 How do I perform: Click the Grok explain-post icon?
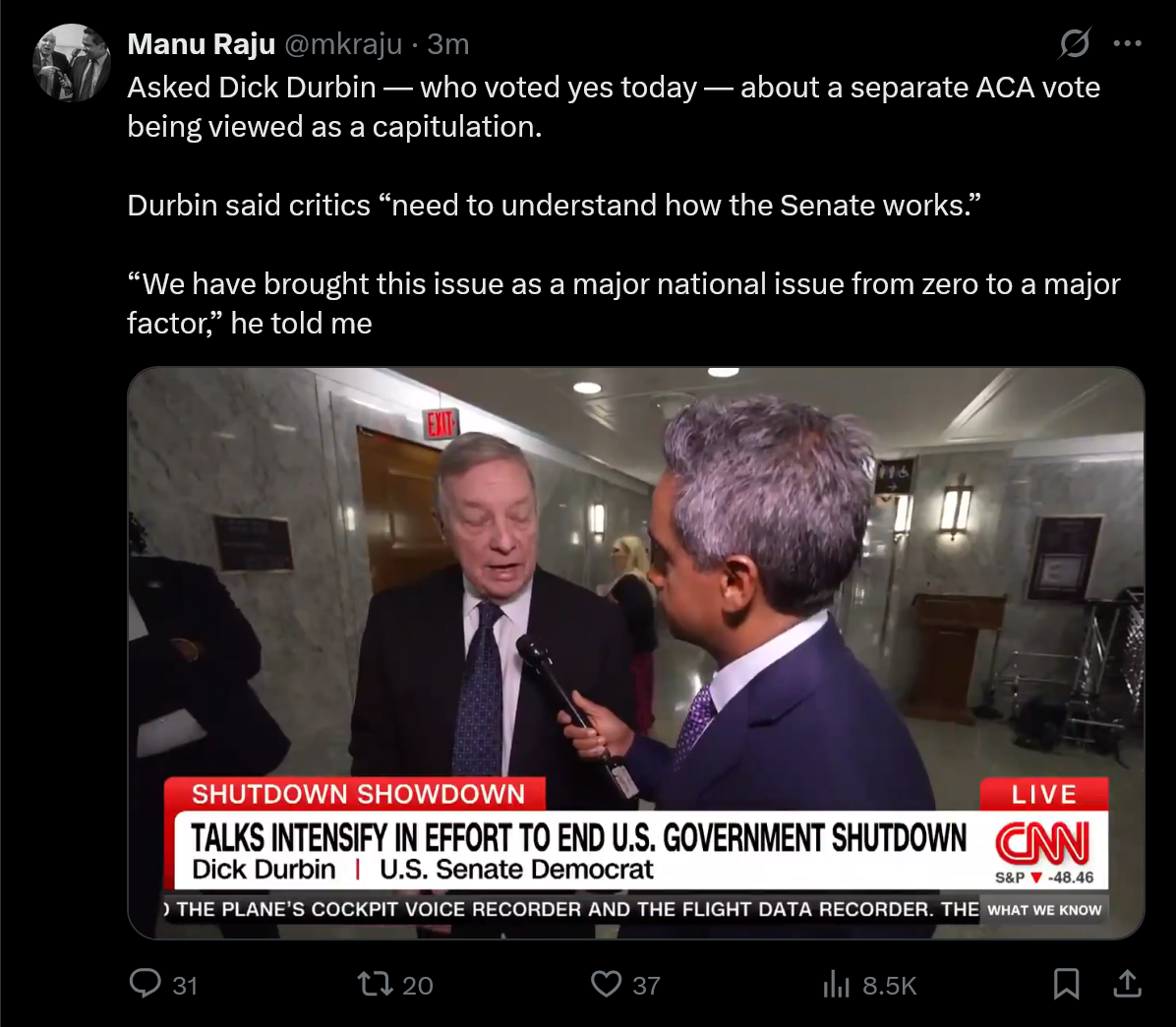click(x=1075, y=43)
